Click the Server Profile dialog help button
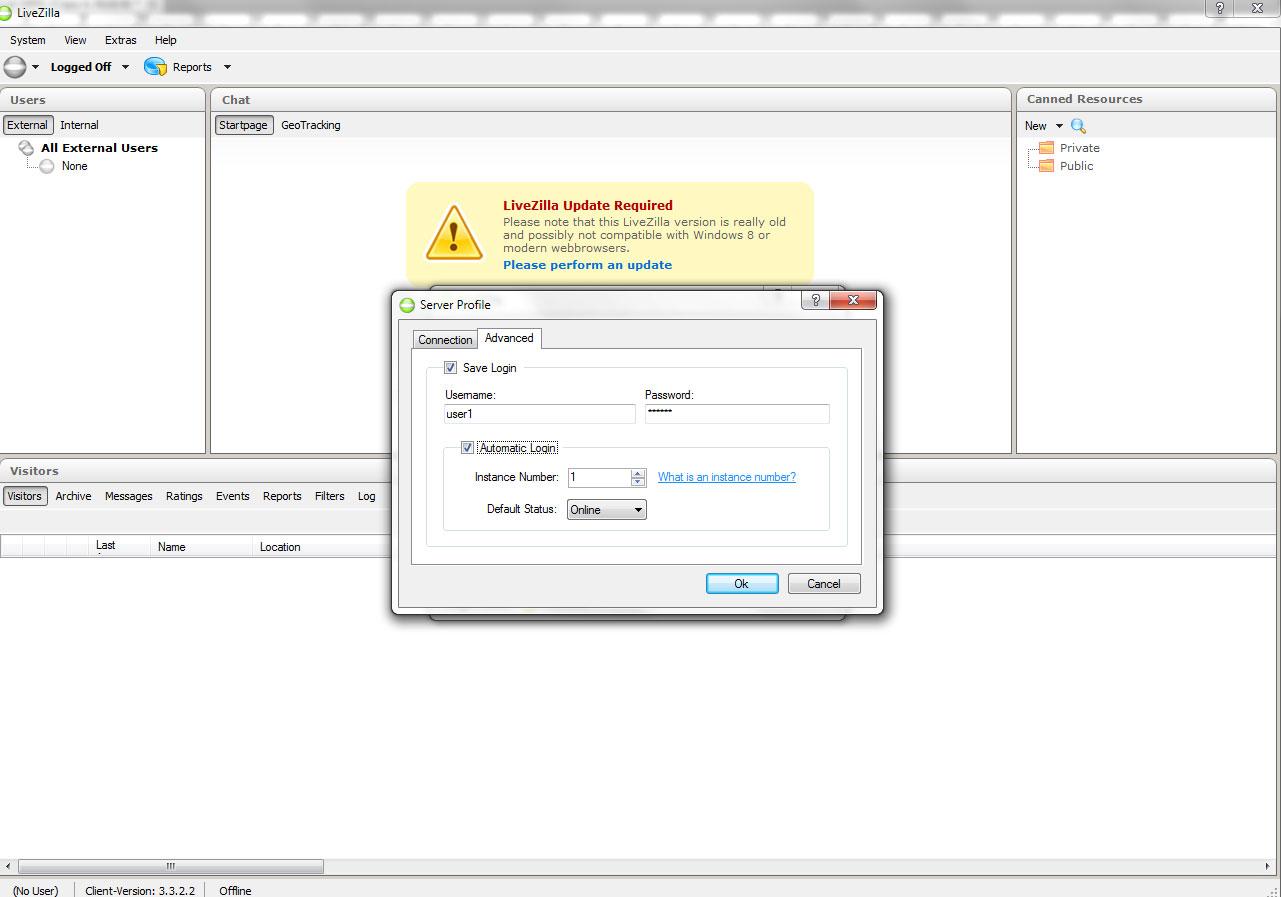 point(816,300)
